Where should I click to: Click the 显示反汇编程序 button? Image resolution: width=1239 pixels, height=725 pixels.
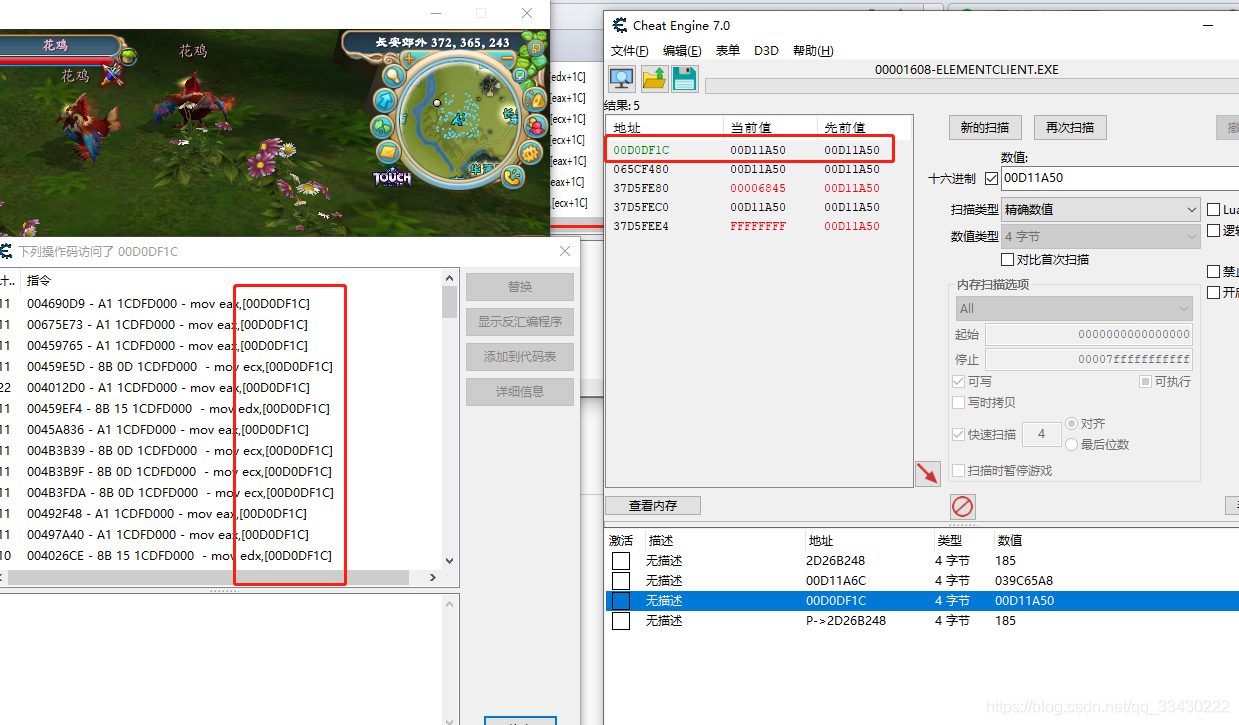[x=520, y=322]
